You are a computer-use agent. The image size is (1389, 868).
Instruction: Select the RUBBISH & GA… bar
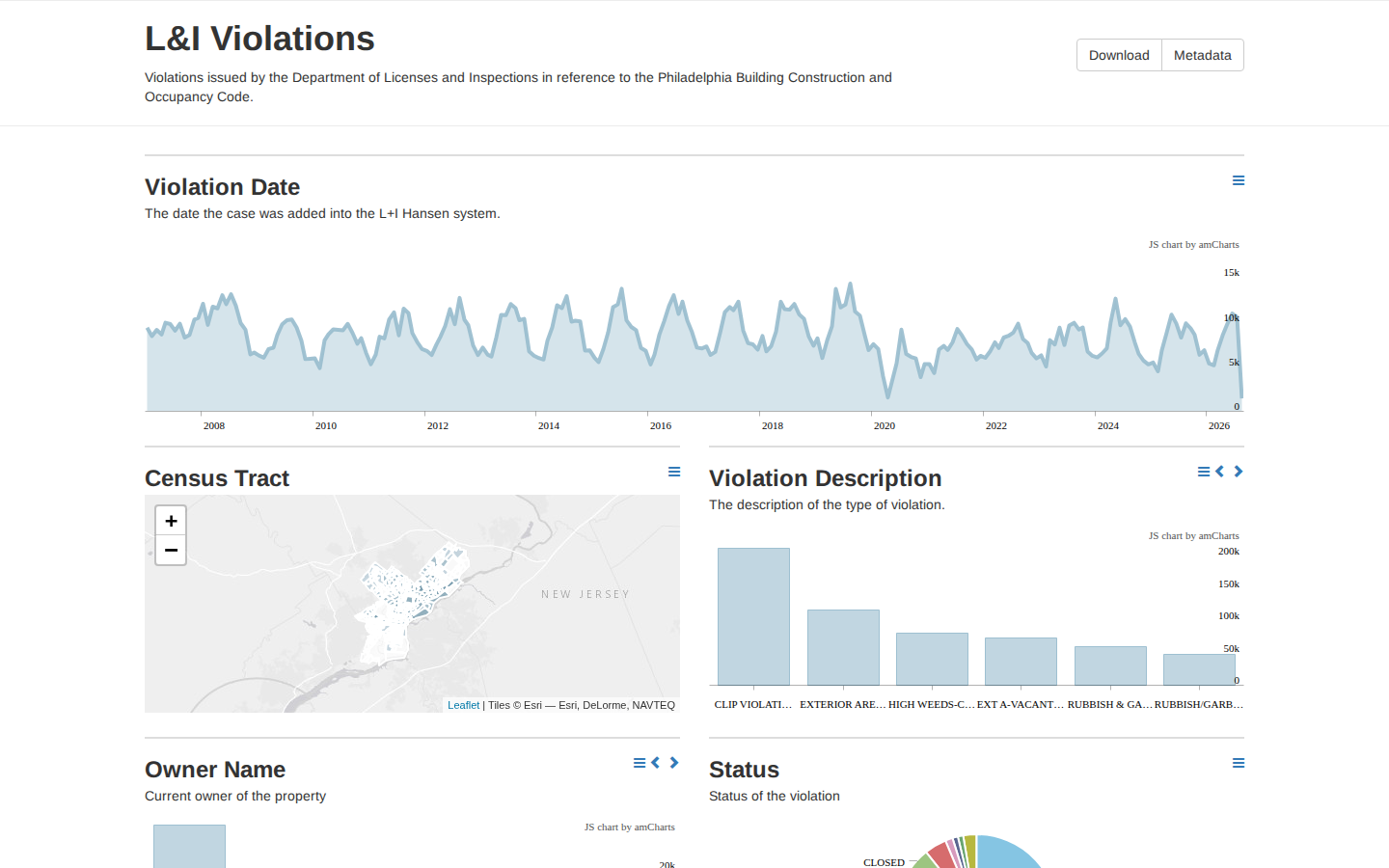pos(1110,665)
